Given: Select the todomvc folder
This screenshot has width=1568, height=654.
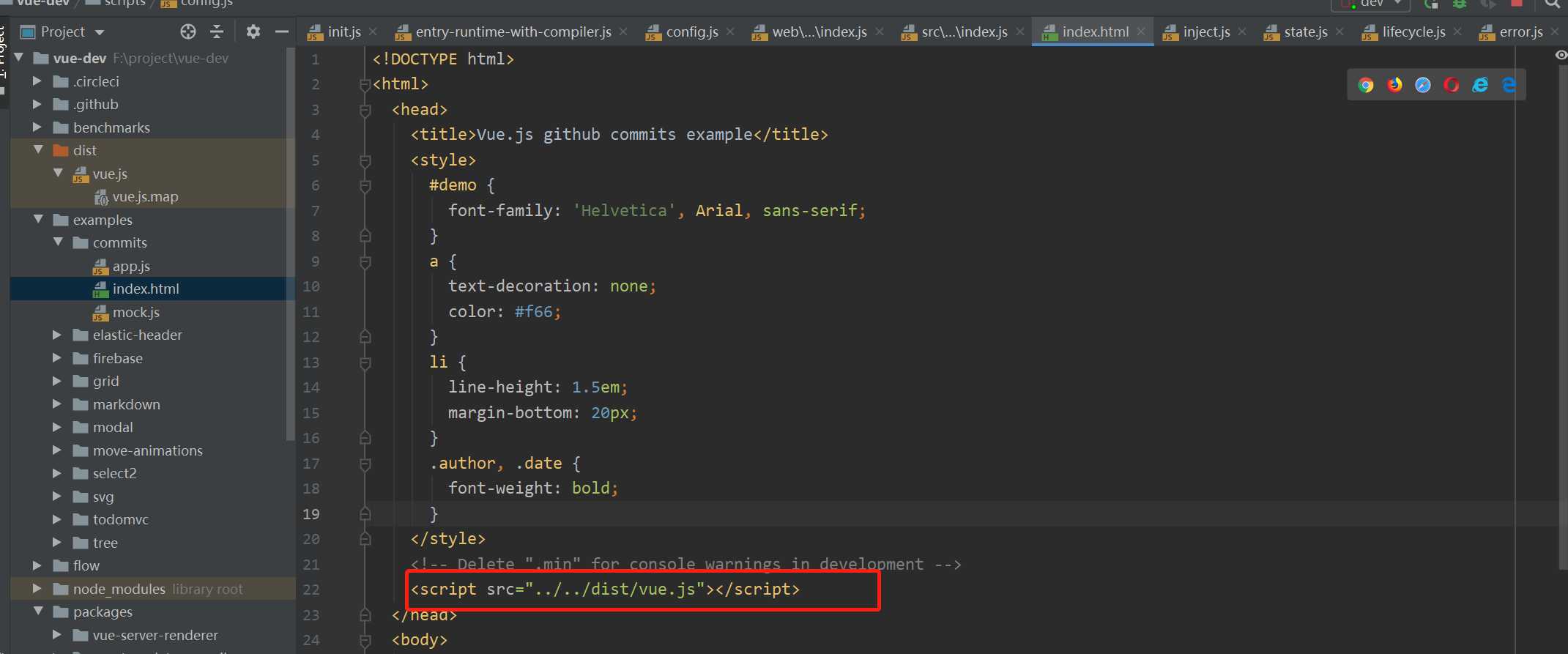Looking at the screenshot, I should [x=121, y=519].
